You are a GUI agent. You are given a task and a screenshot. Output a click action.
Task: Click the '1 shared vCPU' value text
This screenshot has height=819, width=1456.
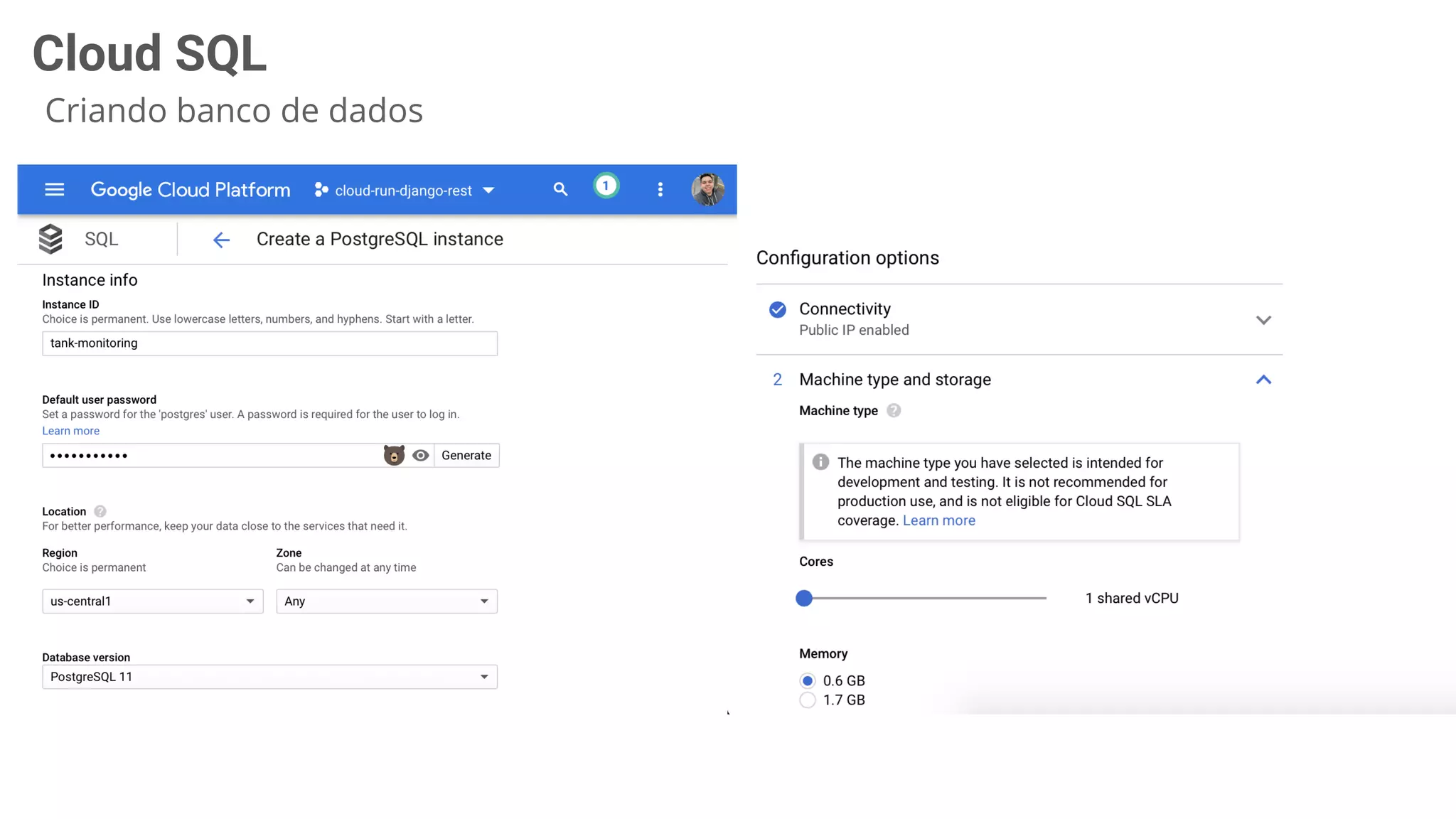[1132, 598]
